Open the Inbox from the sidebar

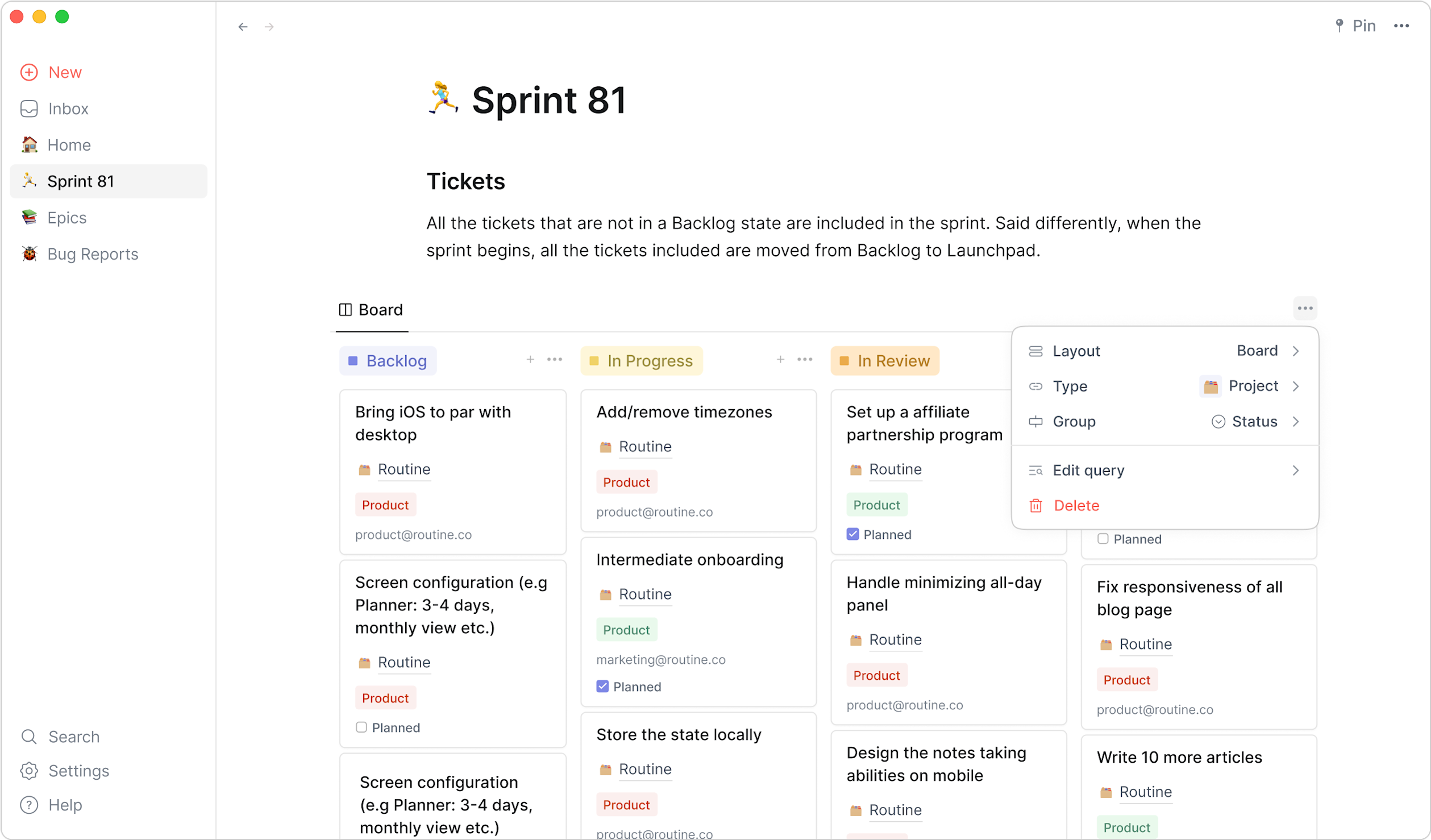(x=68, y=109)
